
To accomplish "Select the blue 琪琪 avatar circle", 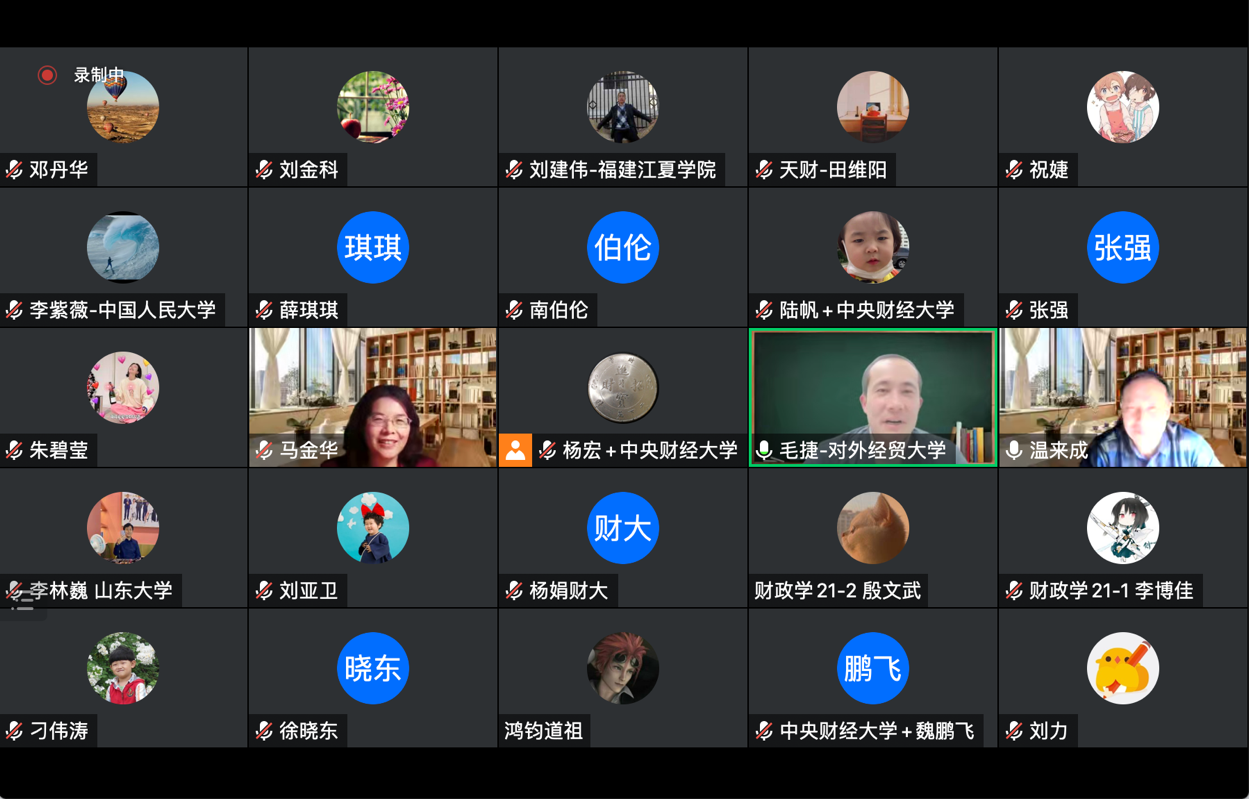I will pos(373,247).
